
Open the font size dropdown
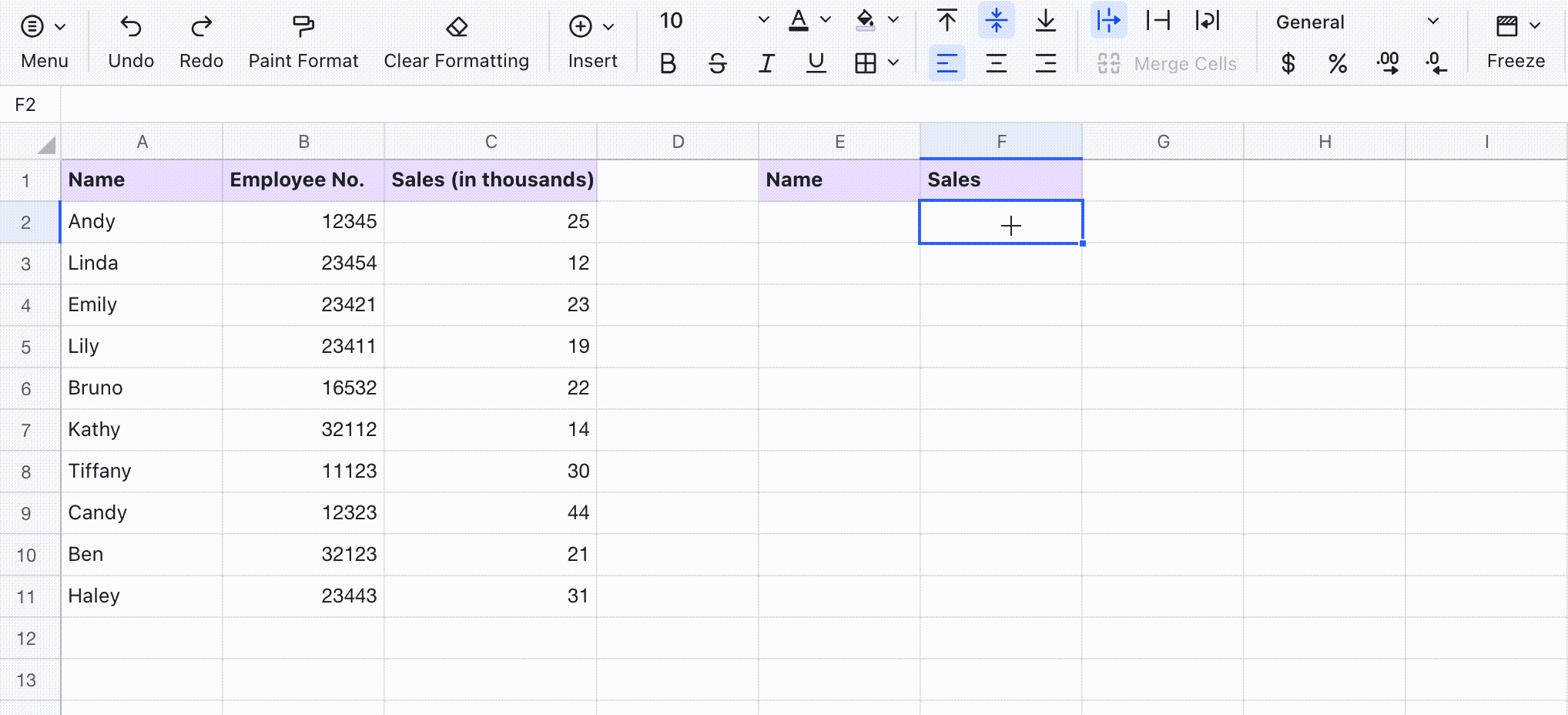(762, 21)
